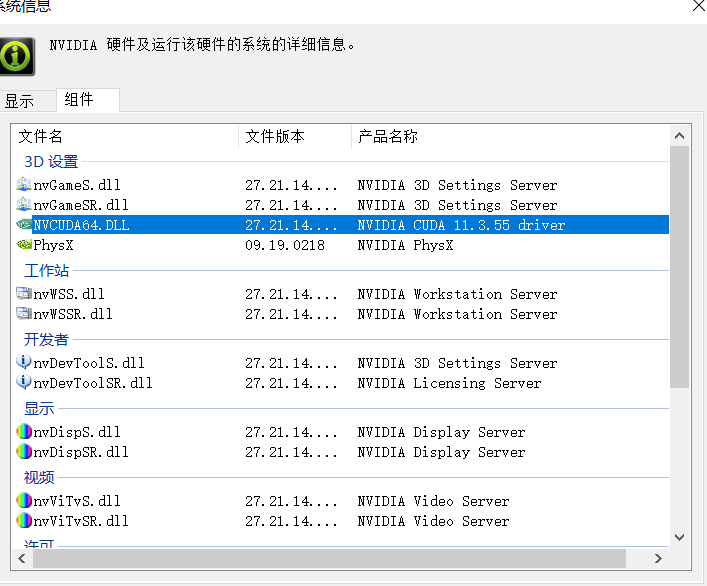
Task: Click NVCUDA64.DLL version 27.21.14....
Action: click(x=291, y=225)
